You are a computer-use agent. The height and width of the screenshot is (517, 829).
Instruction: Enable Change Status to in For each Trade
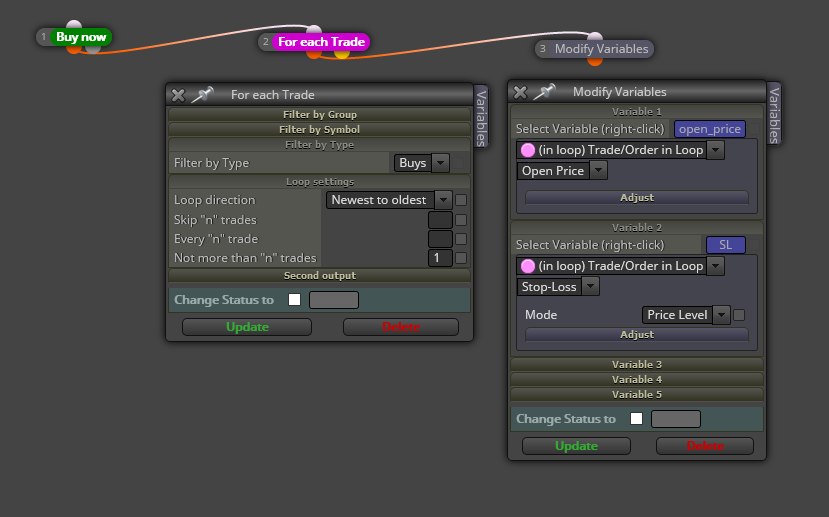click(x=294, y=300)
